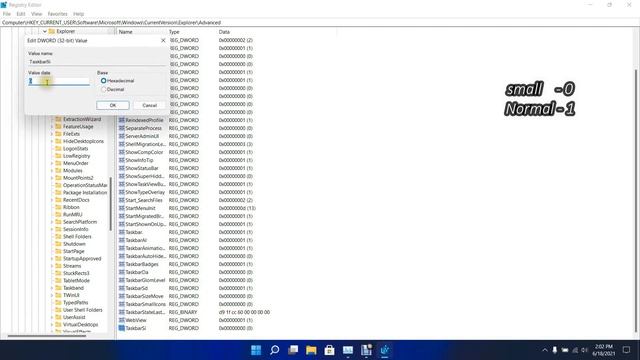Click the TaskbarBadges value icon

point(121,264)
